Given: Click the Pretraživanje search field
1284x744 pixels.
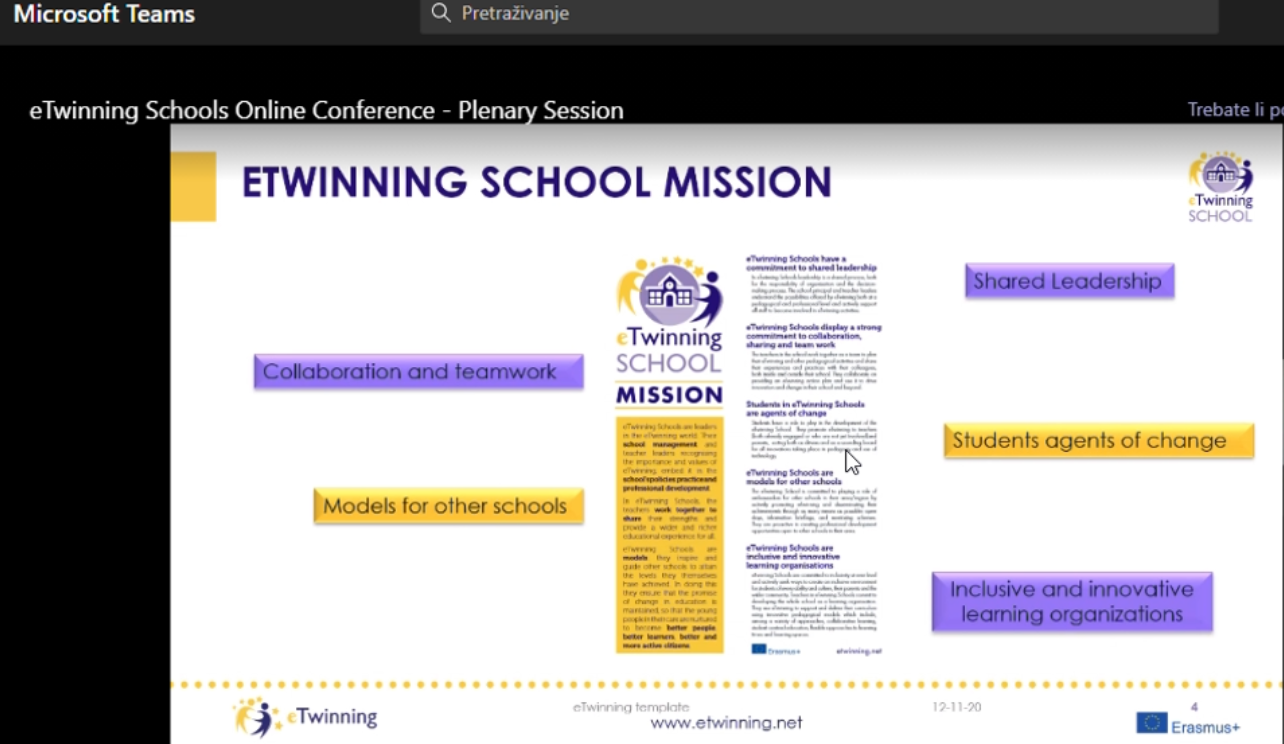Looking at the screenshot, I should 819,14.
